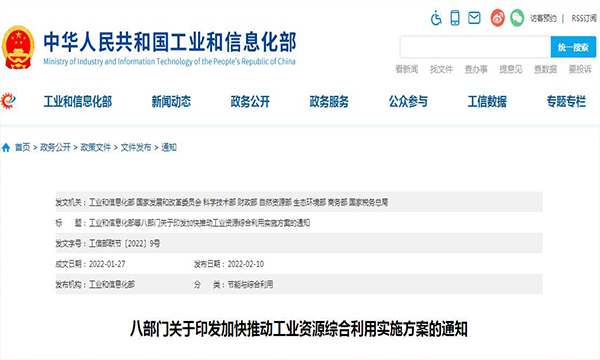The height and width of the screenshot is (360, 600).
Task: Go to 政务公开 breadcrumb link
Action: (x=55, y=147)
